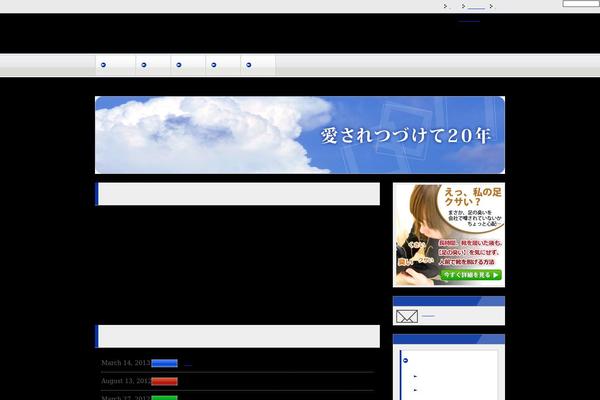Select the date text August 13, 2012
Viewport: 600px width, 400px height.
[x=126, y=381]
